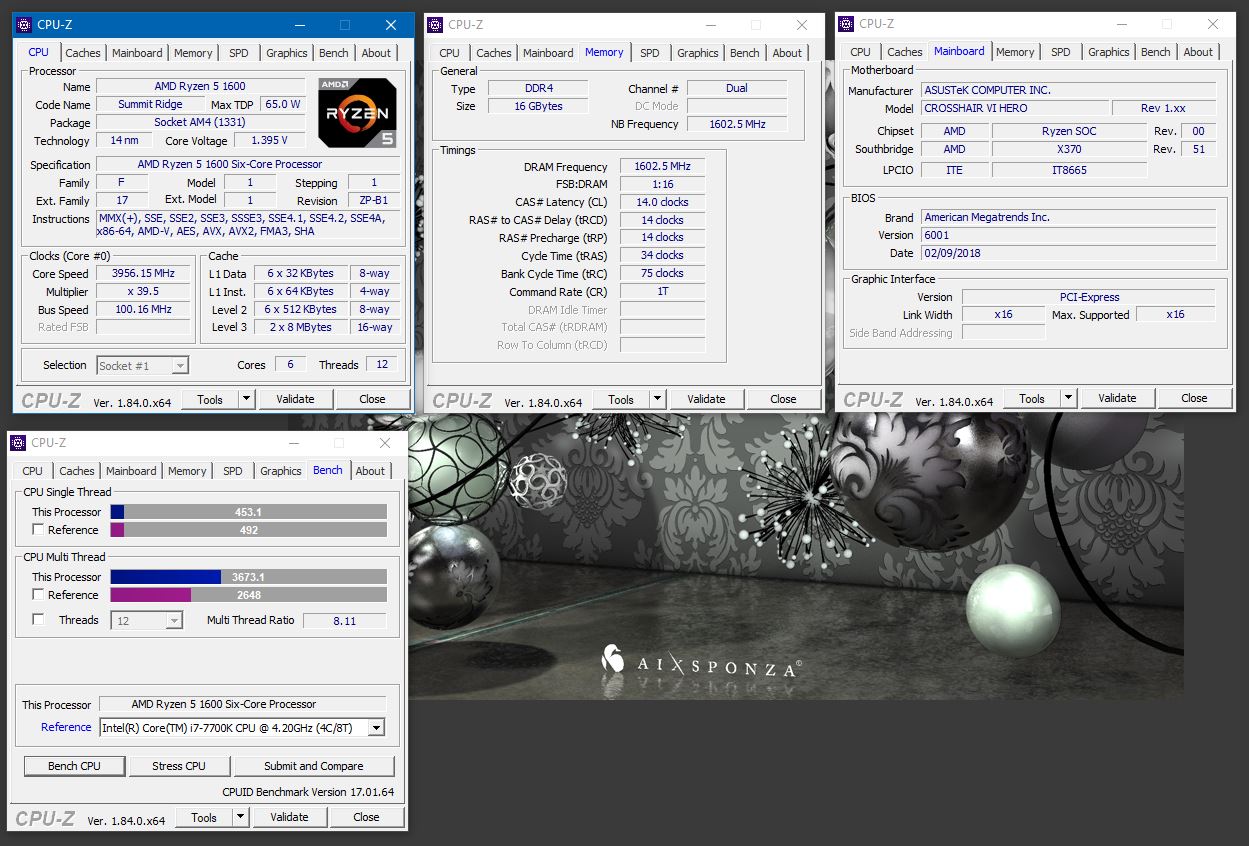Click the Core Speed value 3956.15 MHz
This screenshot has width=1249, height=846.
144,273
